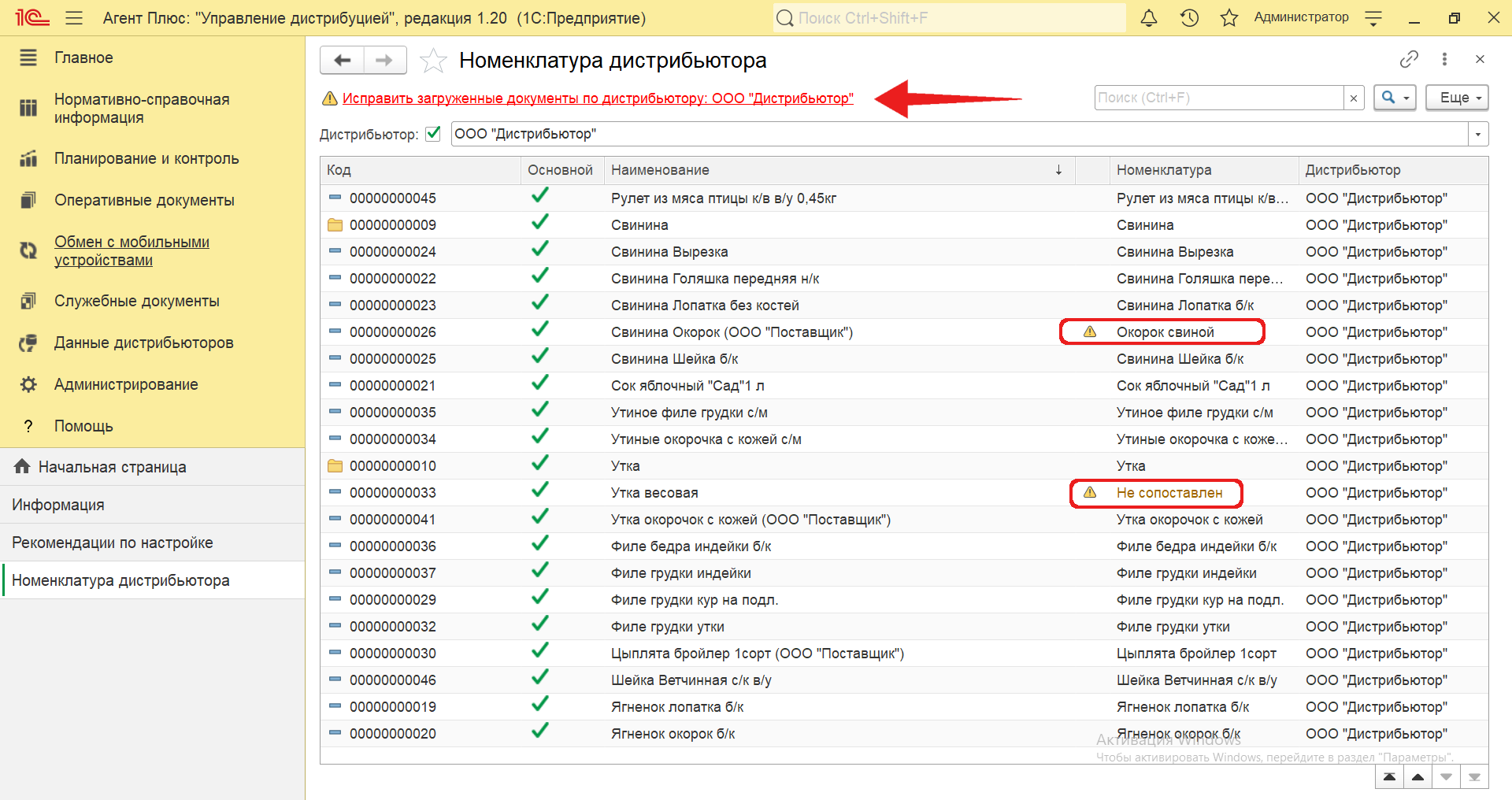This screenshot has width=1512, height=800.
Task: Switch to Начальная страница tab
Action: coord(152,467)
